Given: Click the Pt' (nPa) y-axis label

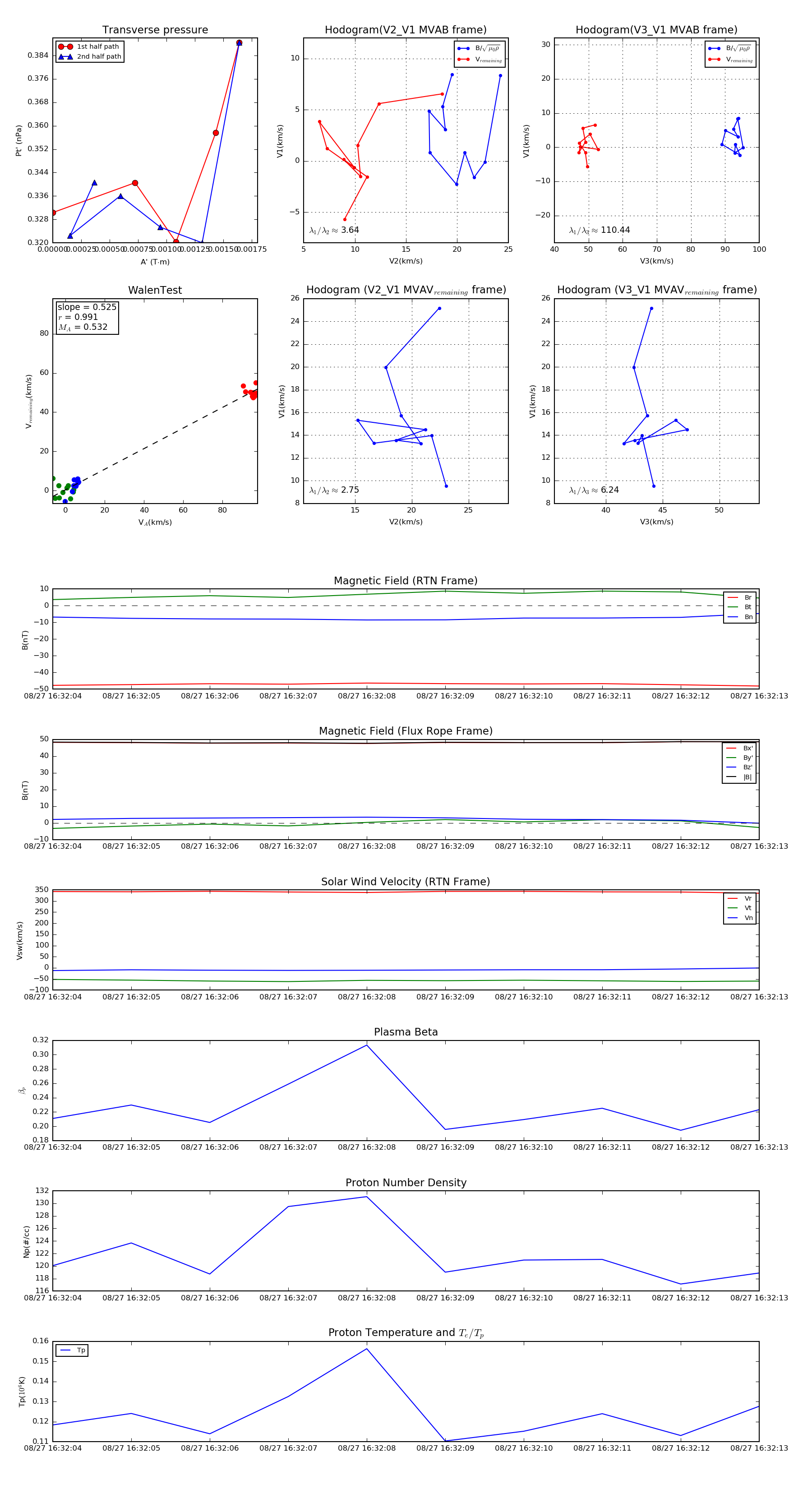Looking at the screenshot, I should point(18,140).
